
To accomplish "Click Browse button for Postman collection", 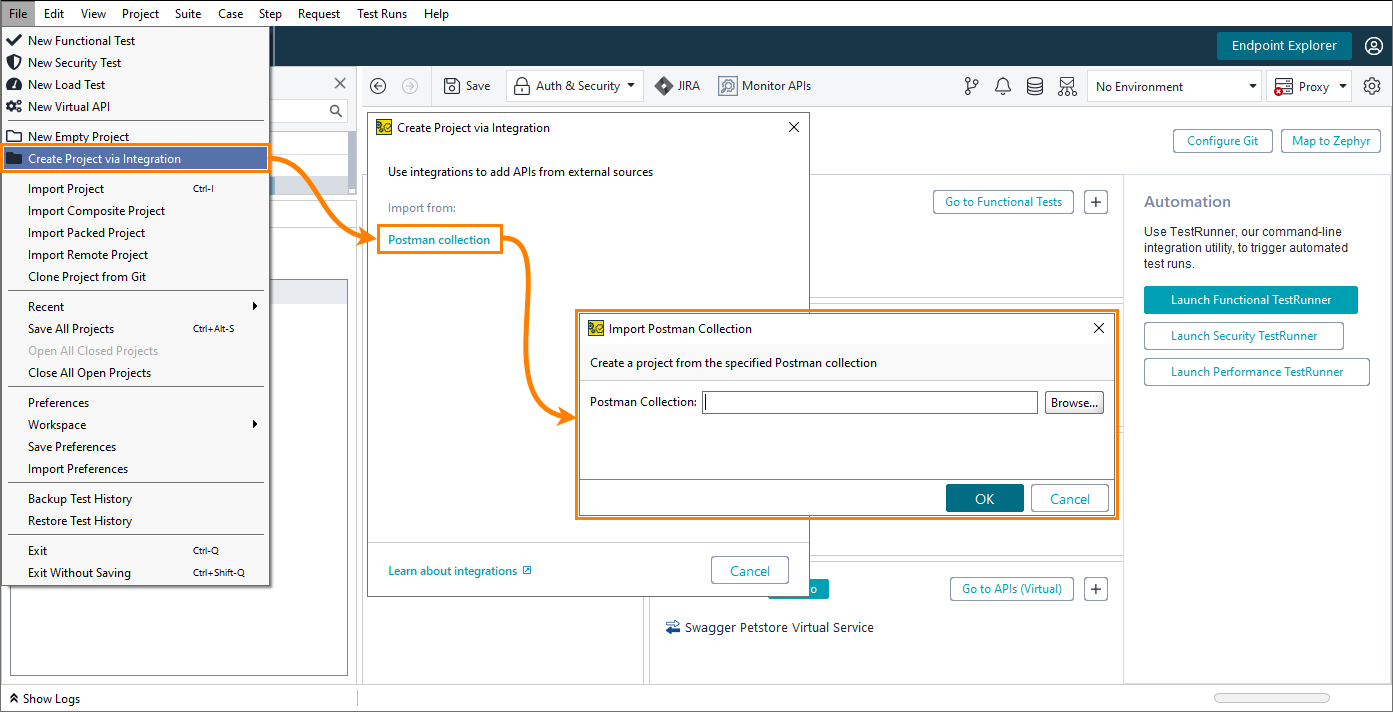I will pos(1074,402).
